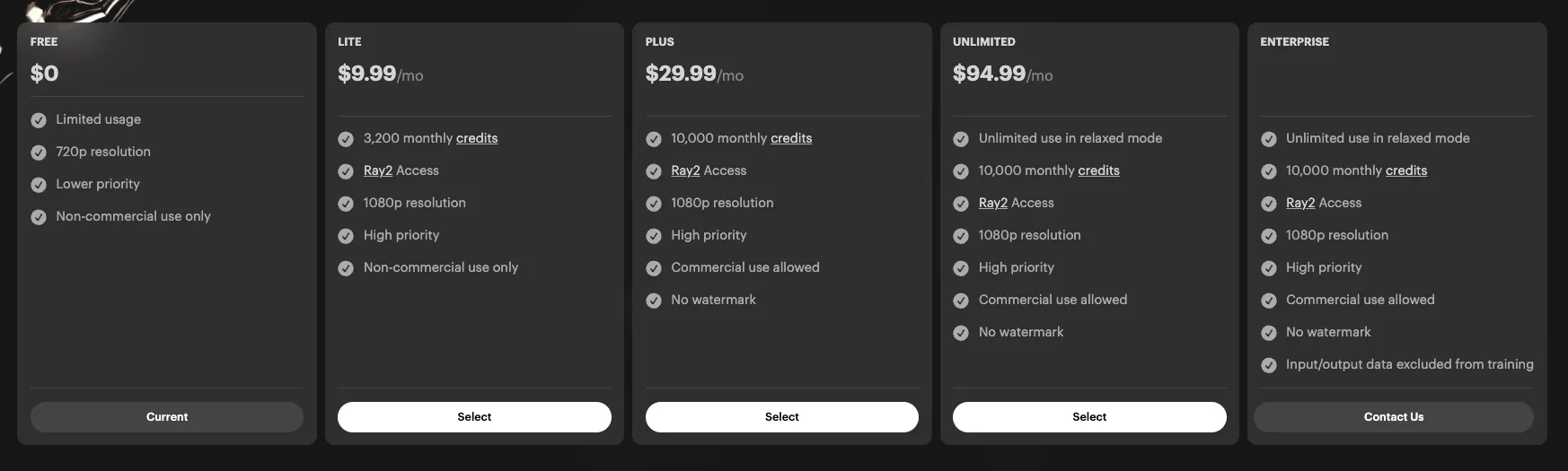This screenshot has height=471, width=1568.
Task: Click checkmark beside Unlimited plan's relaxed mode
Action: tap(961, 139)
